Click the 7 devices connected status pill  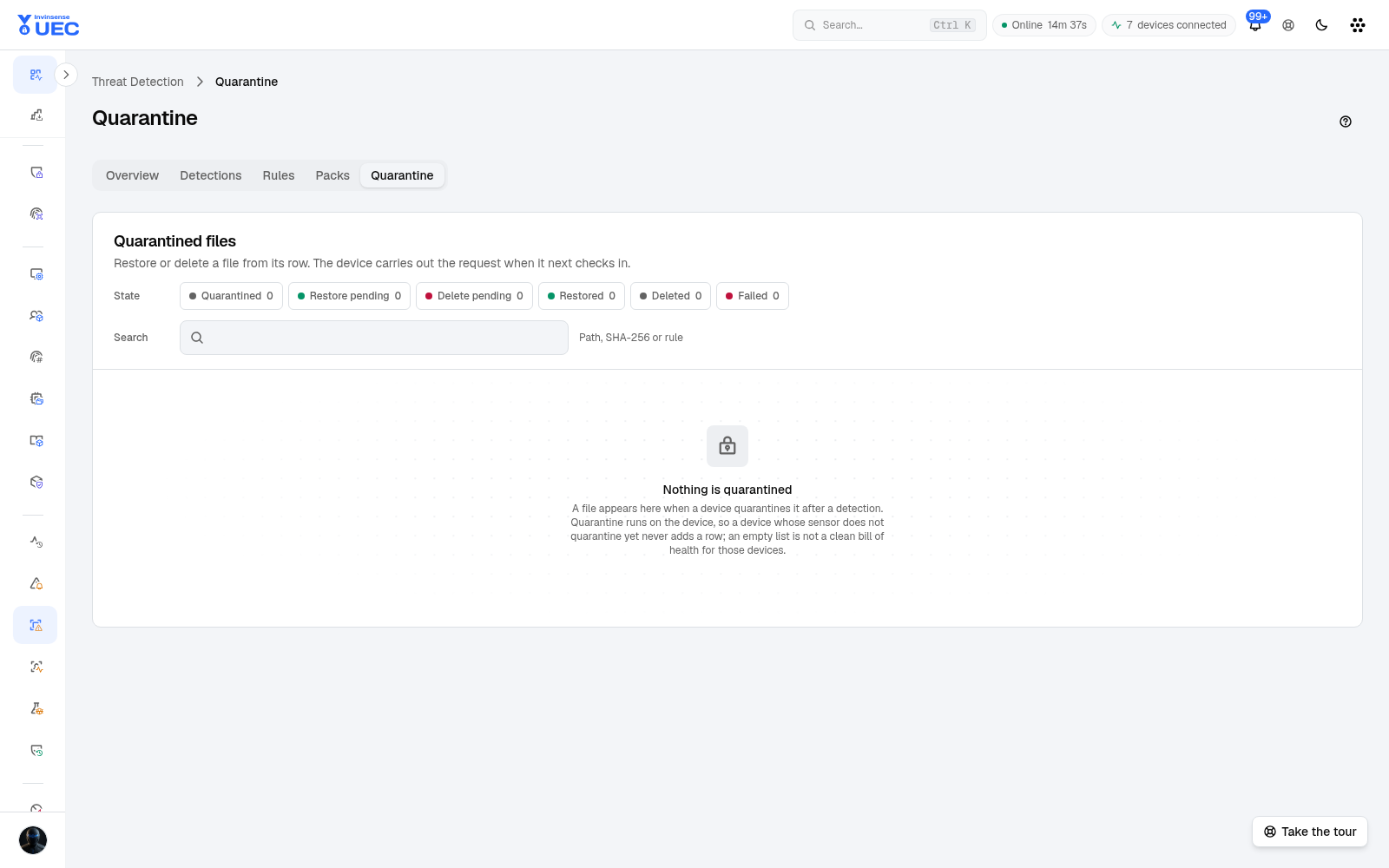[x=1168, y=25]
